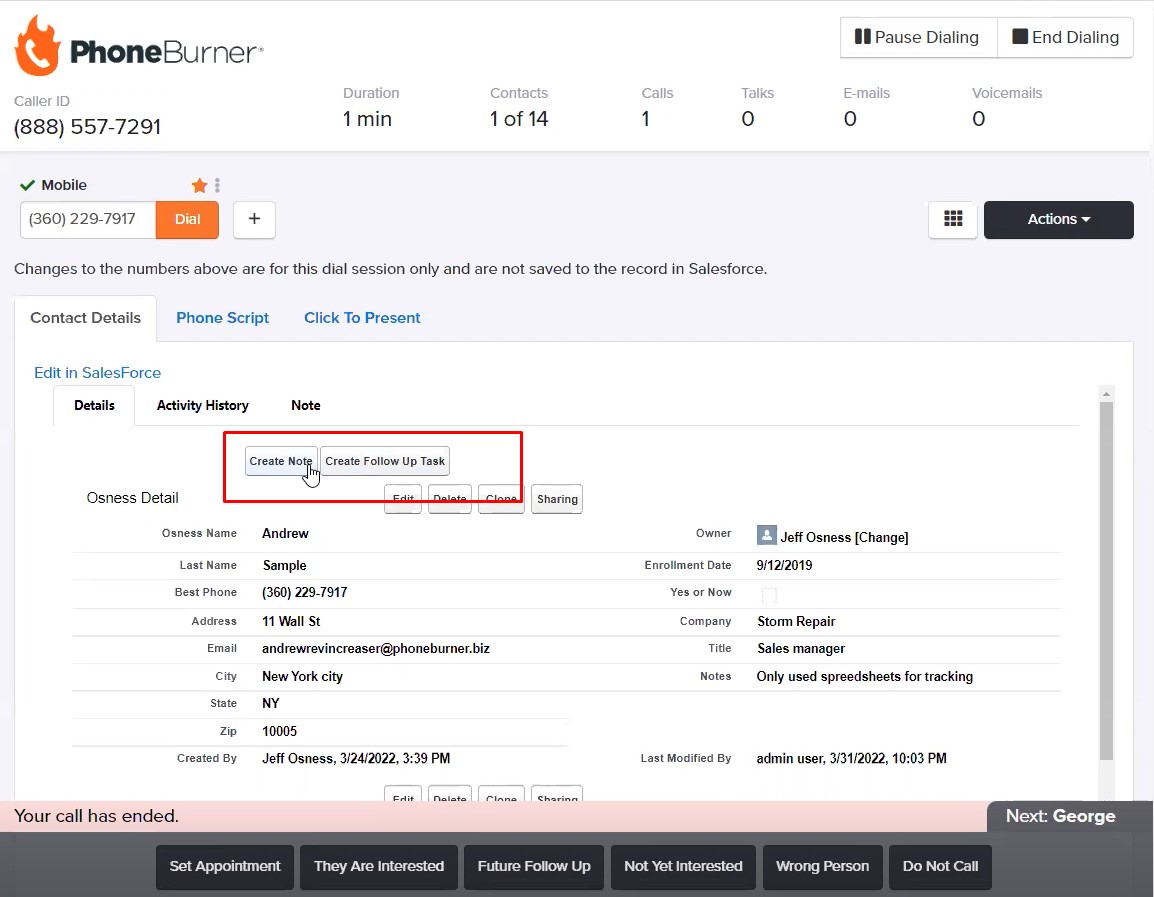Click the Caller ID number (888) 557-7291
The image size is (1154, 897).
pyautogui.click(x=88, y=127)
